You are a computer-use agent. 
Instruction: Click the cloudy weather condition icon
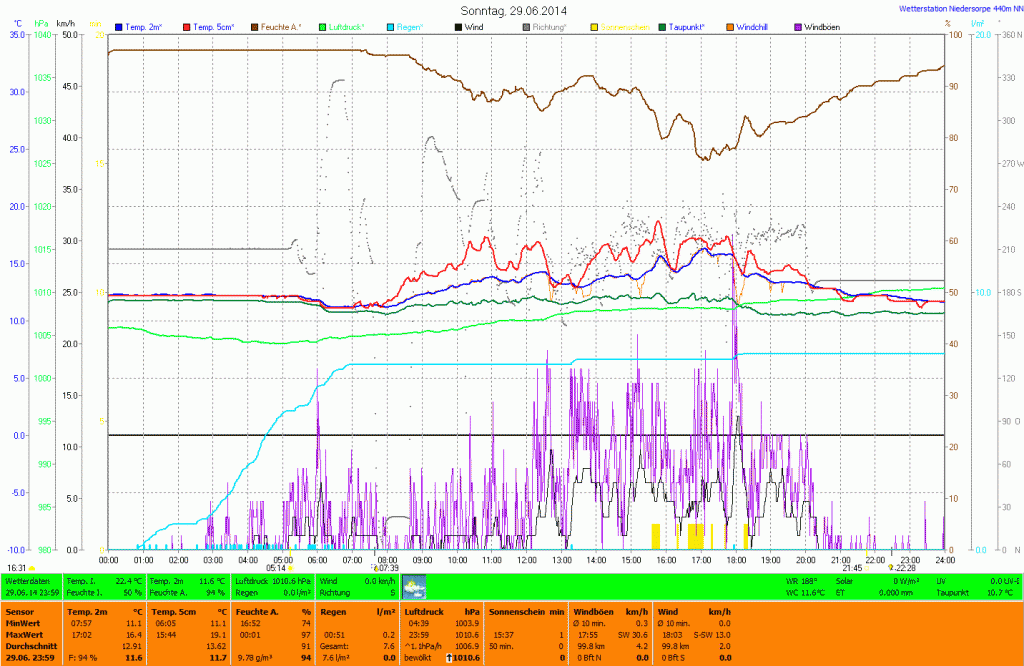(x=413, y=587)
